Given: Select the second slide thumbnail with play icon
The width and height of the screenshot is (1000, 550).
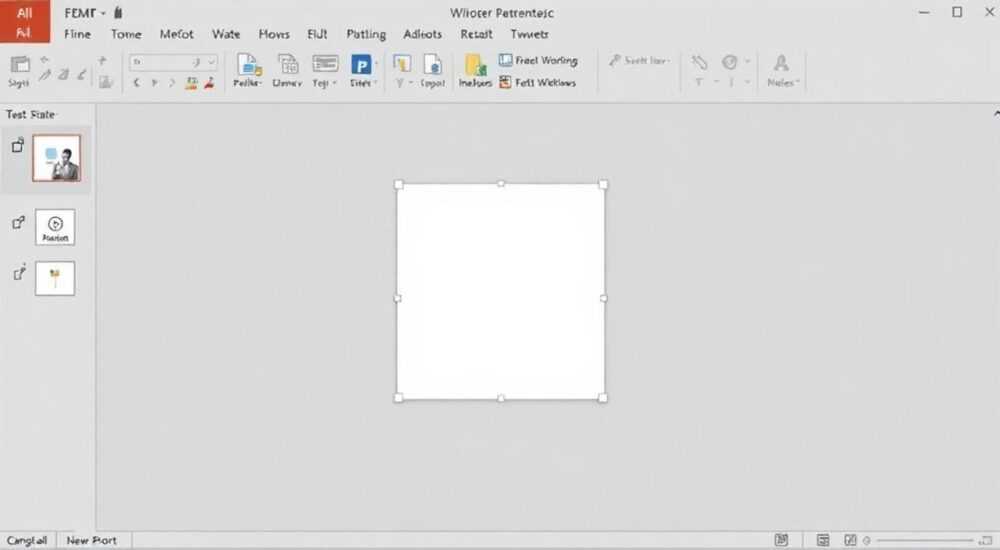Looking at the screenshot, I should coord(55,227).
